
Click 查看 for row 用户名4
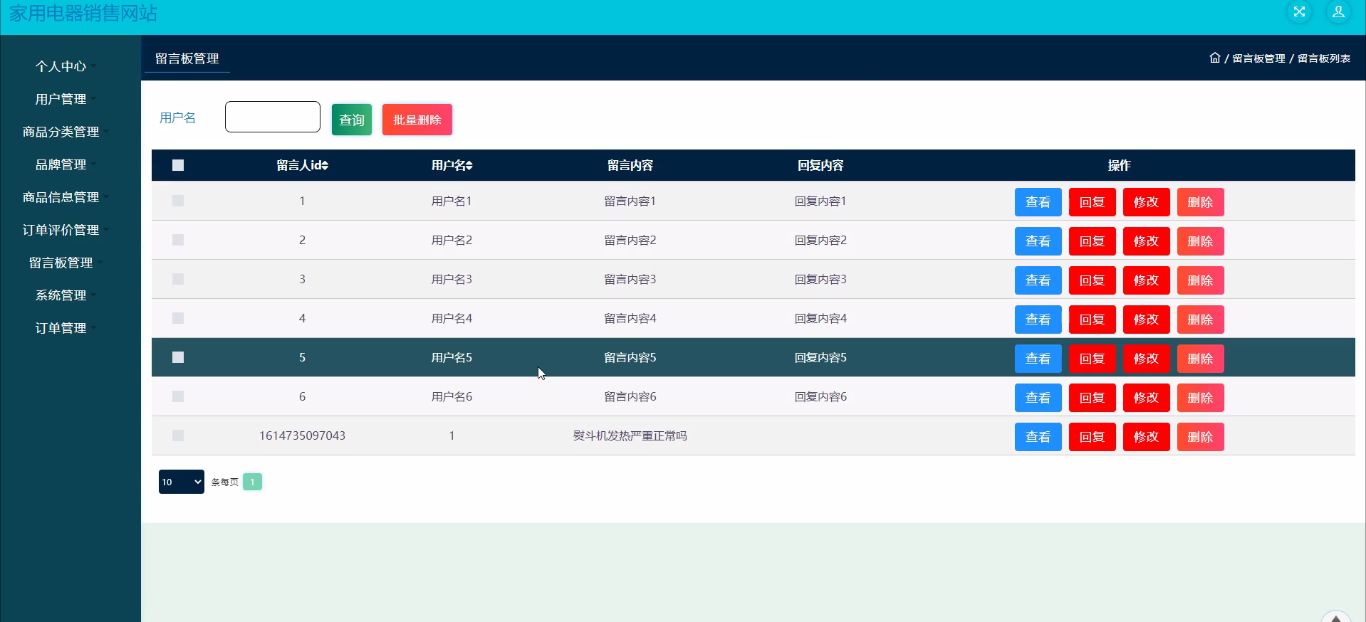point(1038,319)
